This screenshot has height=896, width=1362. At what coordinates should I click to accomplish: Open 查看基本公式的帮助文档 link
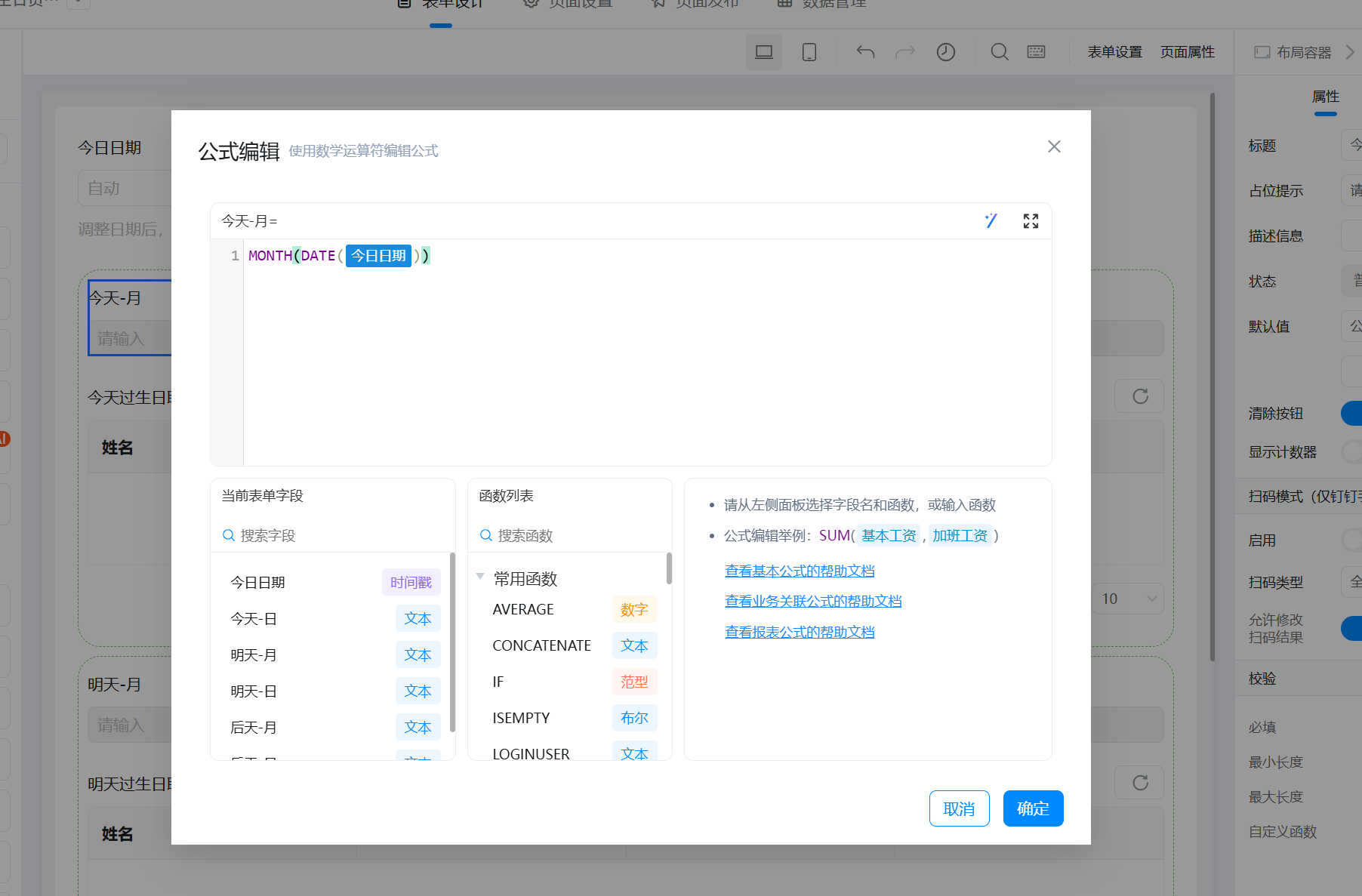[800, 571]
